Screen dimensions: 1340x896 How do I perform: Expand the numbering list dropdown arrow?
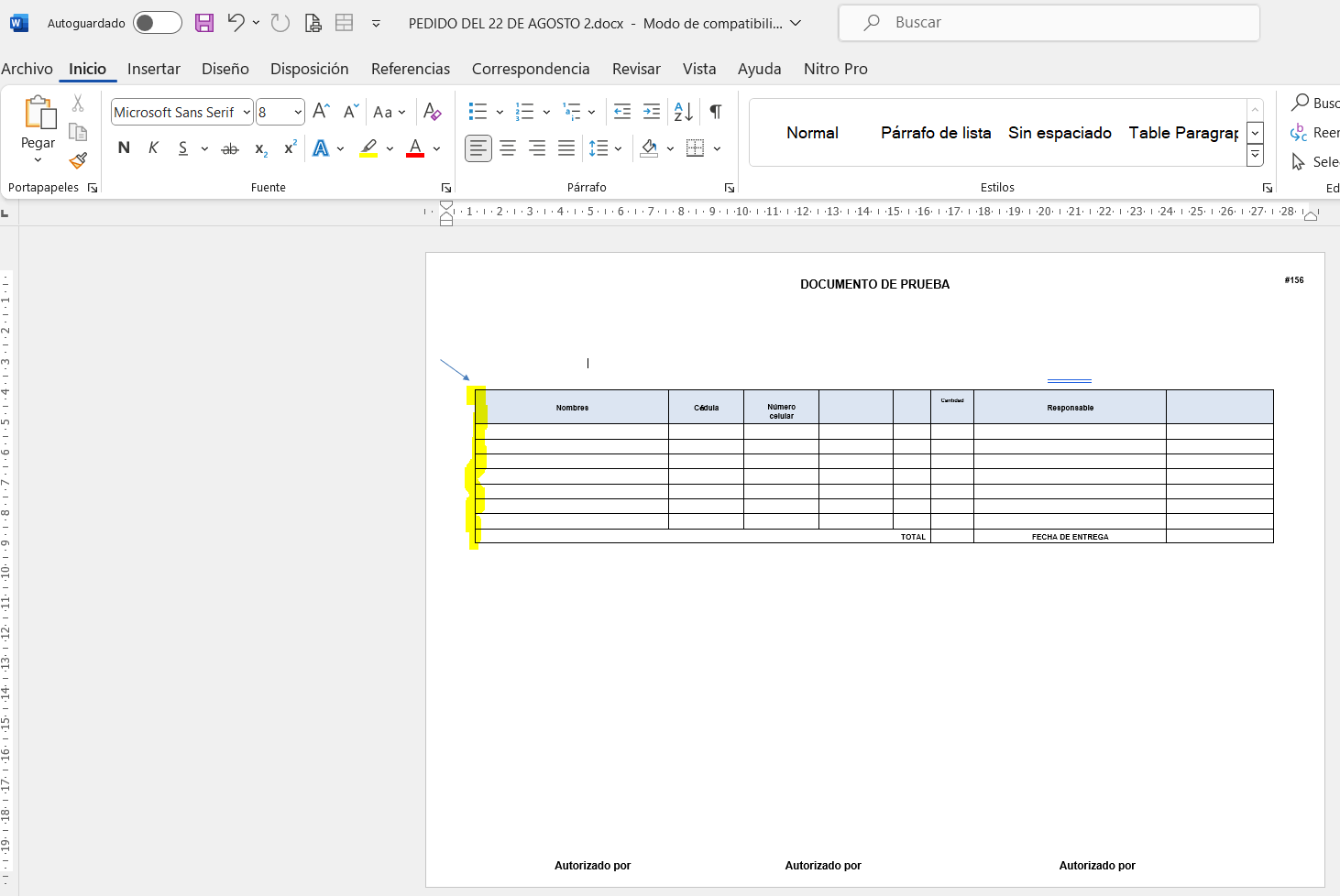tap(546, 112)
